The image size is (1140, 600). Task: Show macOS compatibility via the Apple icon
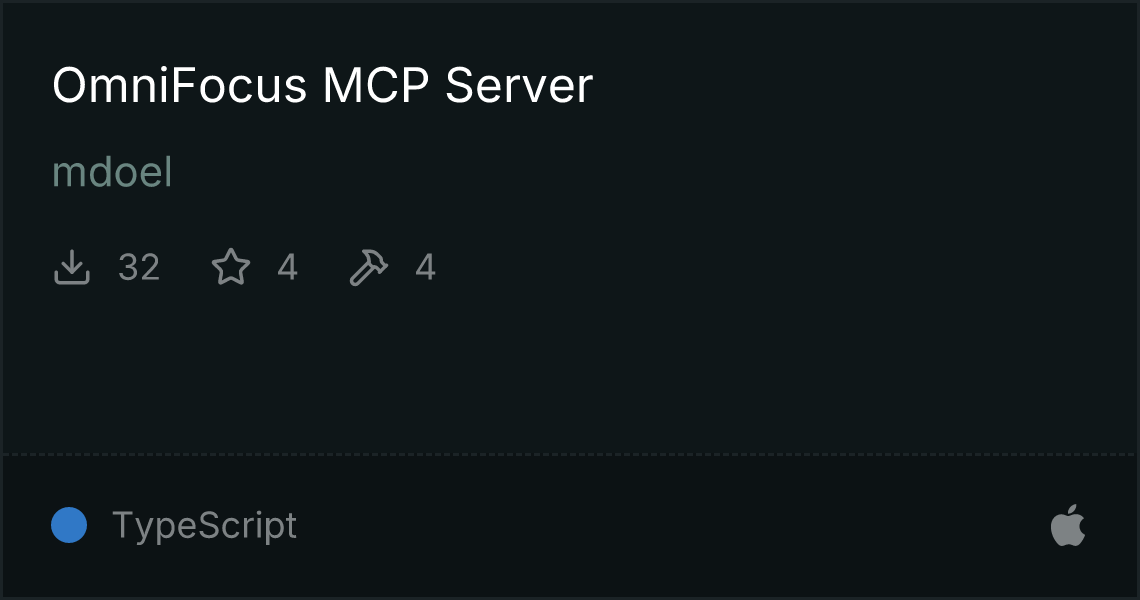pos(1068,526)
